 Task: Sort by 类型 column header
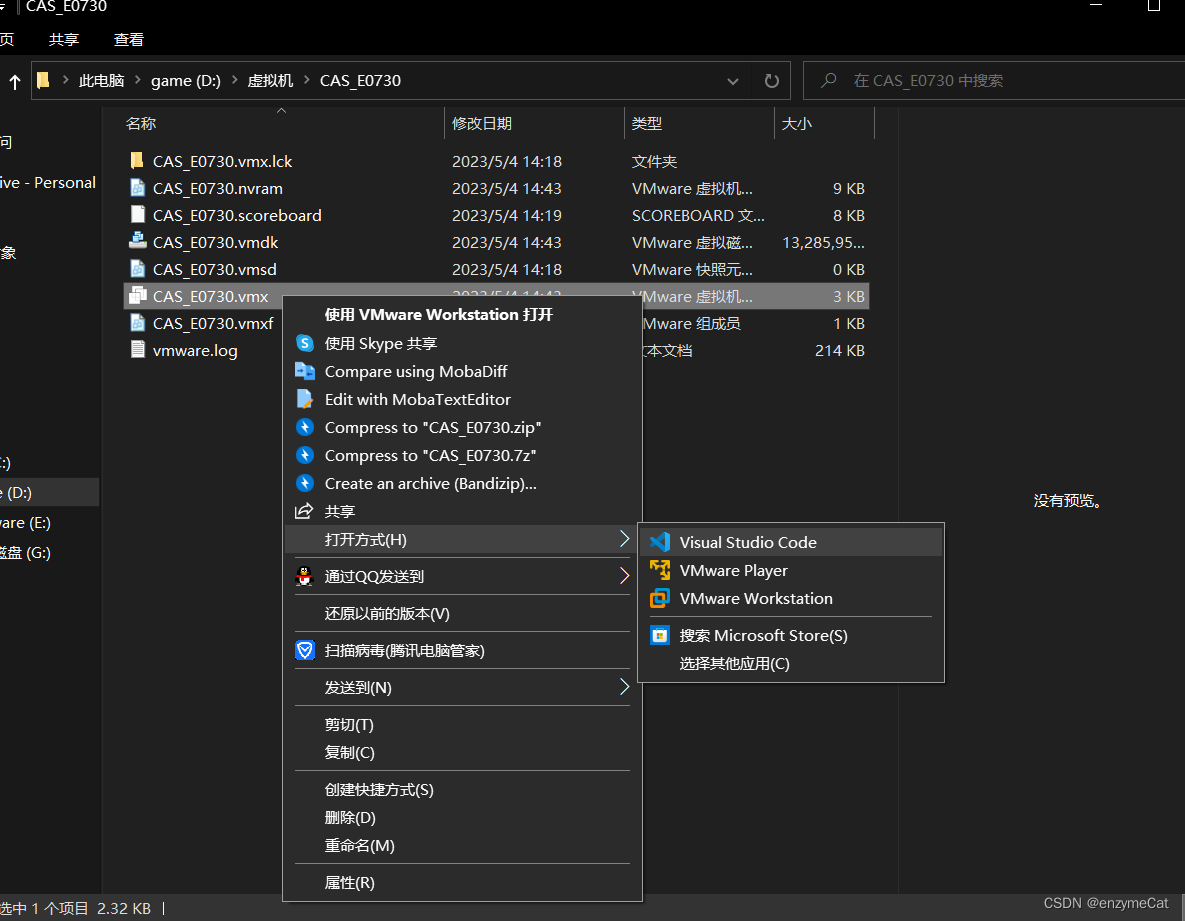[646, 123]
